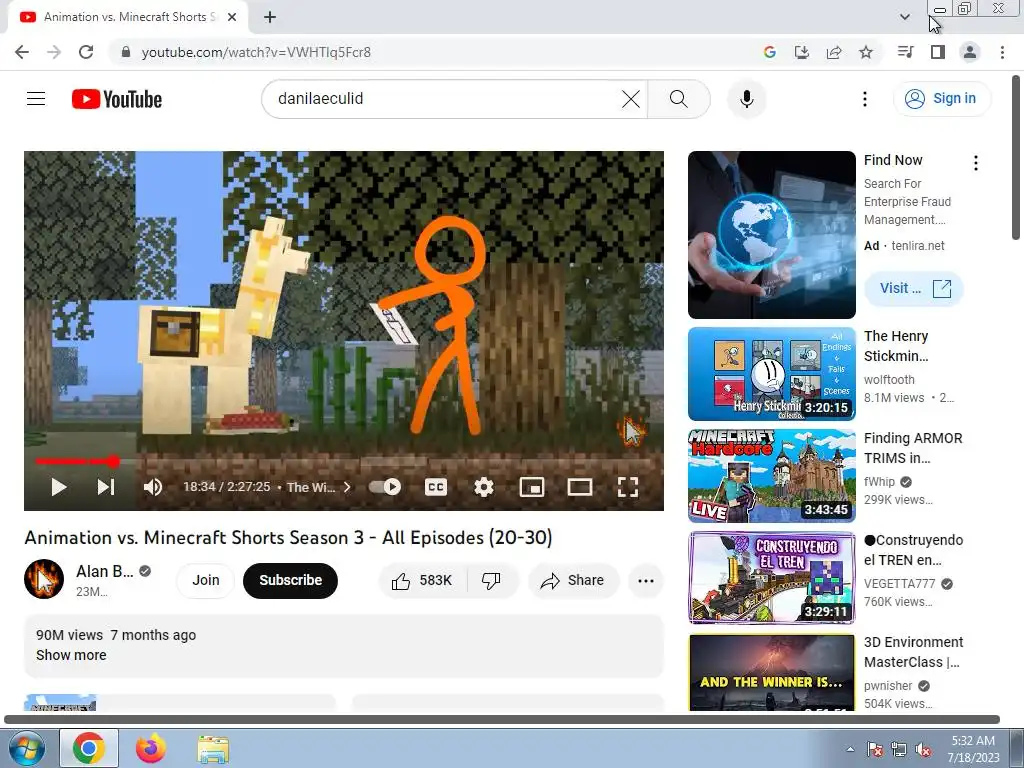Image resolution: width=1024 pixels, height=768 pixels.
Task: Reload the page
Action: 86,52
